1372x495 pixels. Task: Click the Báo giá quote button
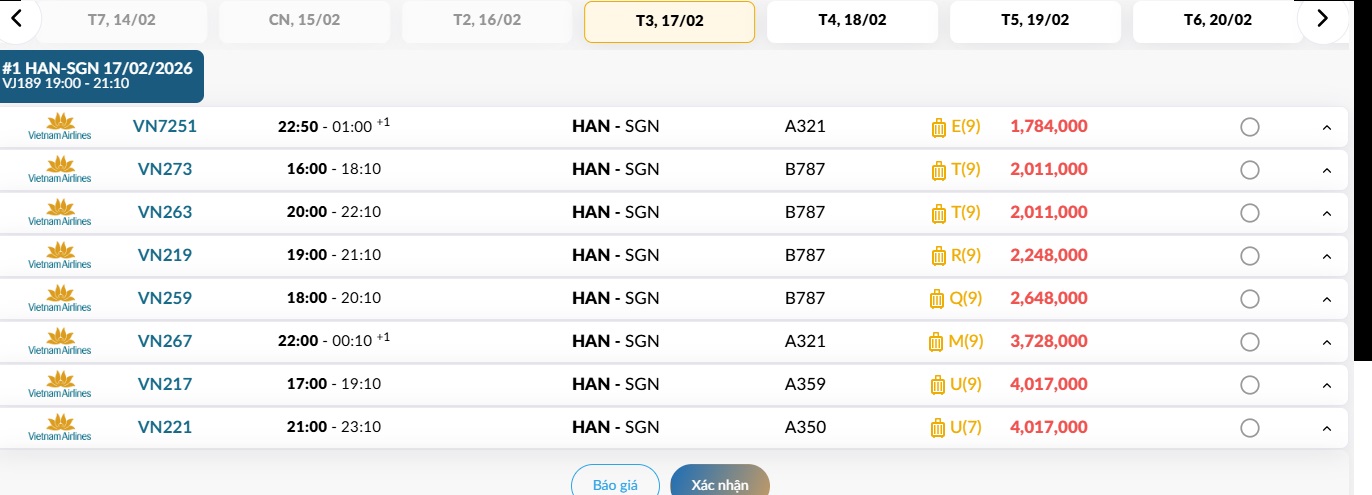coord(615,484)
